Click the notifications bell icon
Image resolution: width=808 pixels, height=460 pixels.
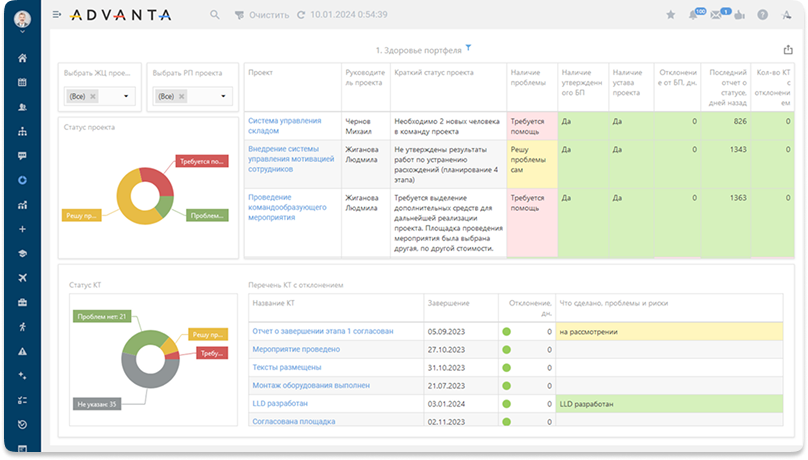(x=693, y=16)
